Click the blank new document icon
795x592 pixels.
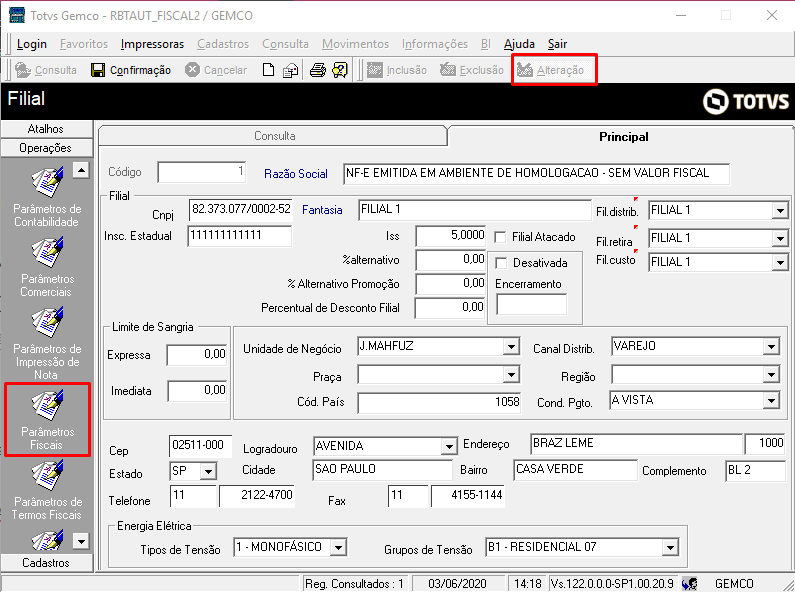point(268,70)
